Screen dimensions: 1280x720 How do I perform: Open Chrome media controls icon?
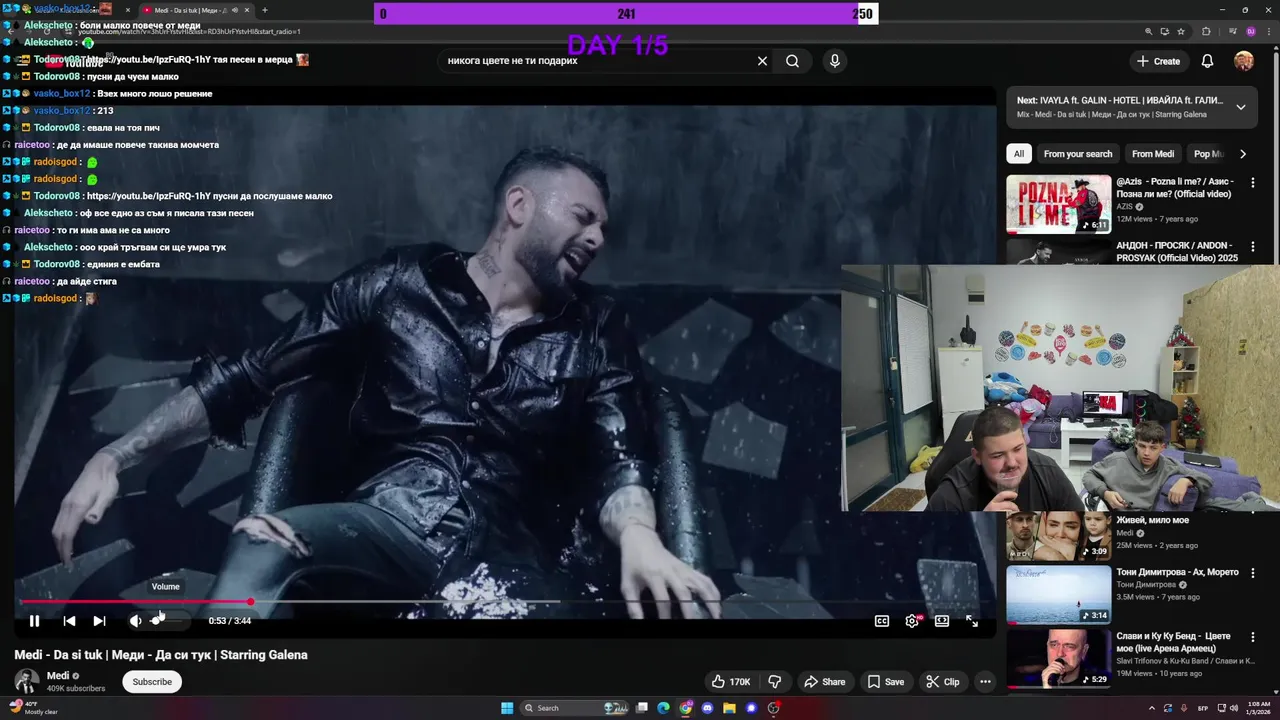click(1232, 32)
